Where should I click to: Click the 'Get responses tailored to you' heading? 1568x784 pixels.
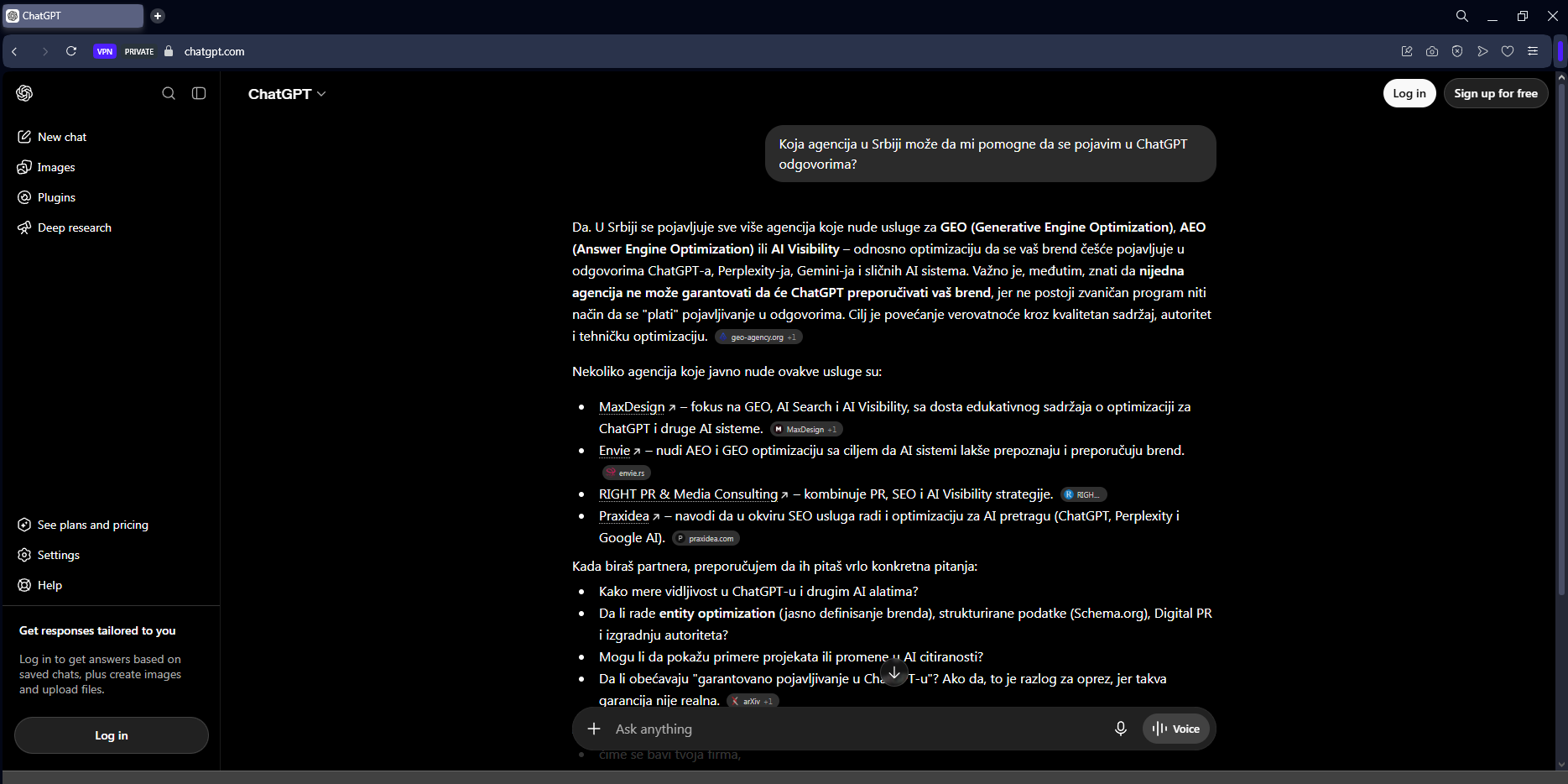click(x=97, y=631)
